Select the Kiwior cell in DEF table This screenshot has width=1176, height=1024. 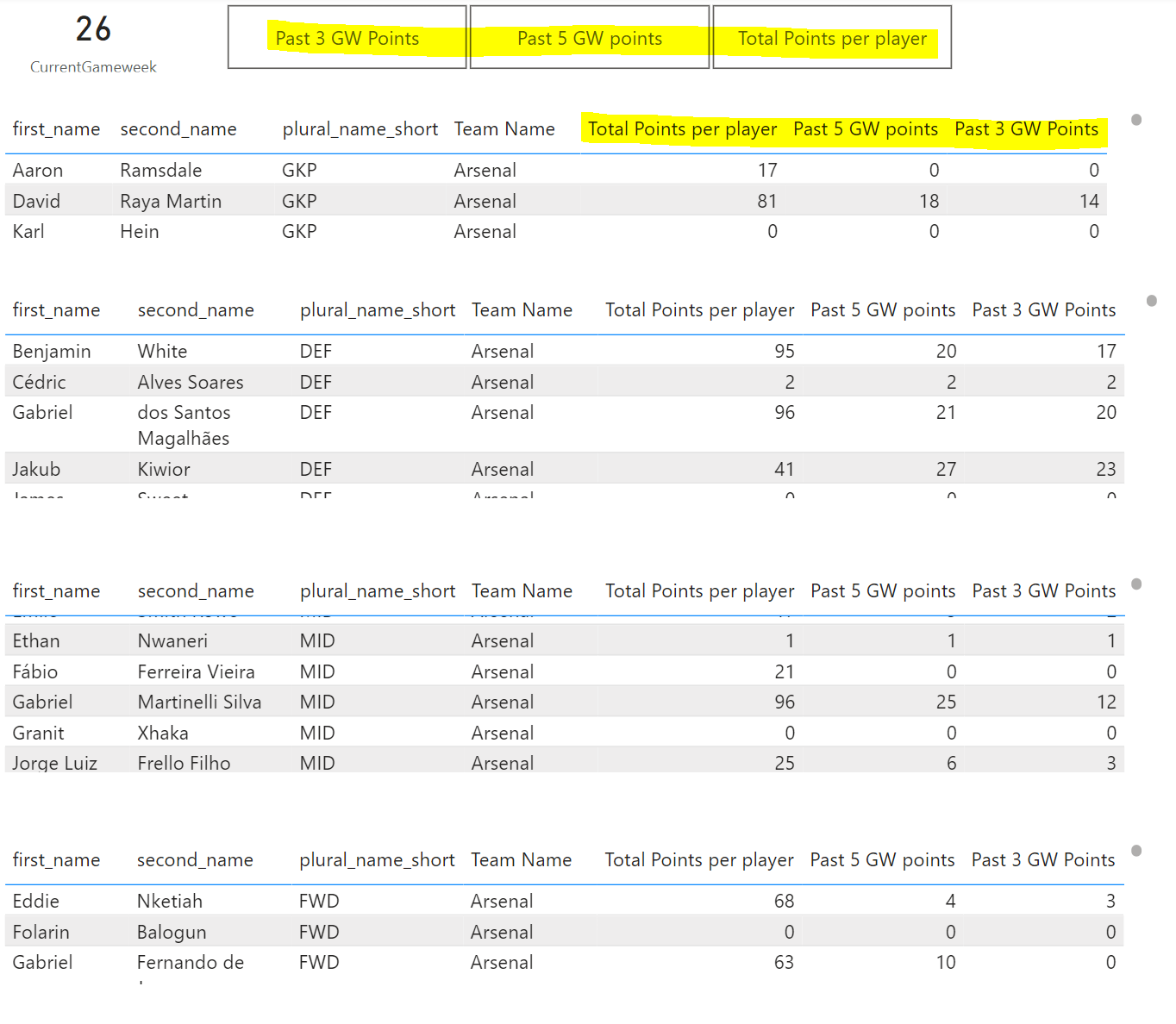(164, 470)
